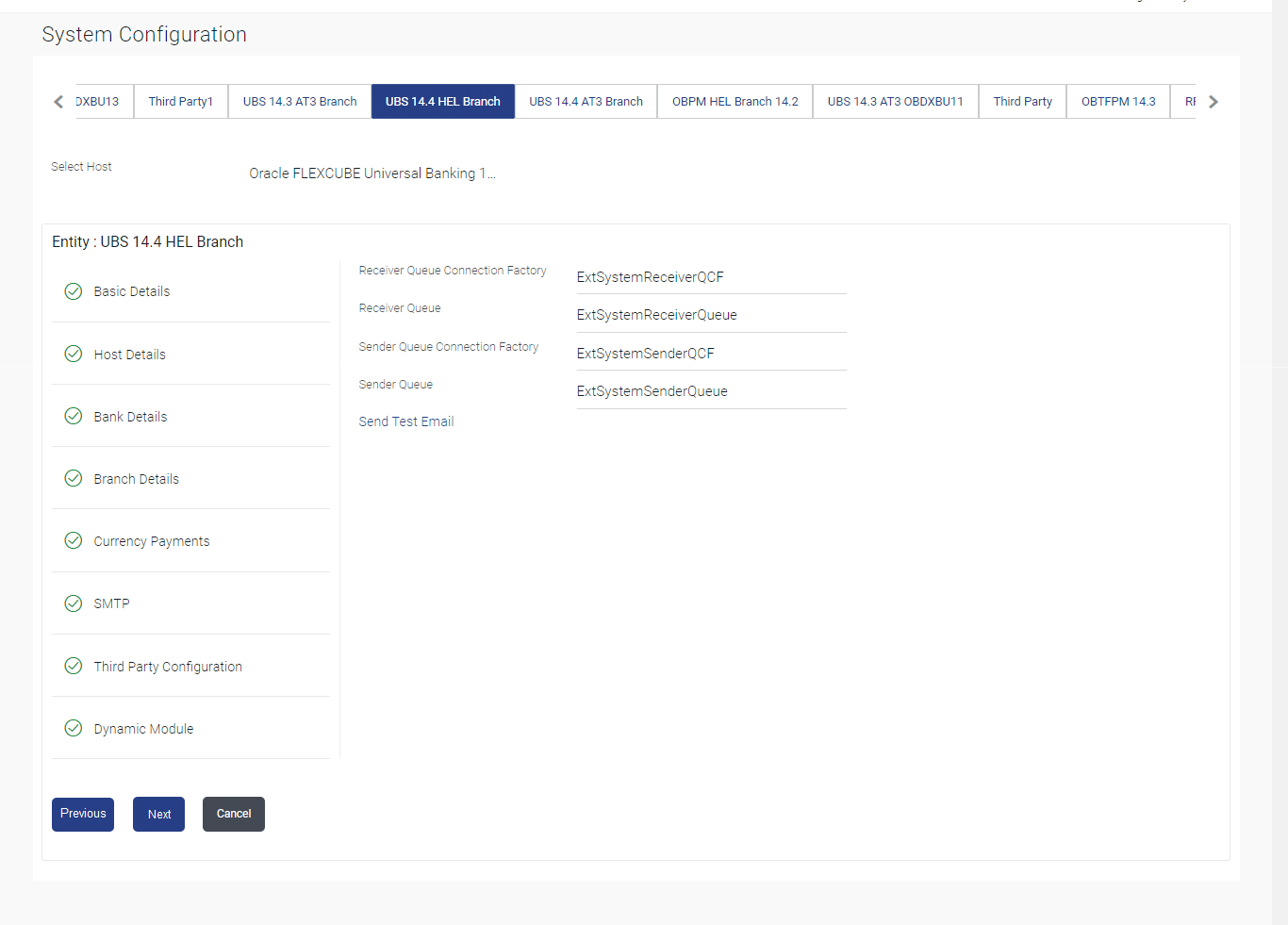
Task: Click the checkmark icon next to Dynamic Module
Action: [74, 728]
